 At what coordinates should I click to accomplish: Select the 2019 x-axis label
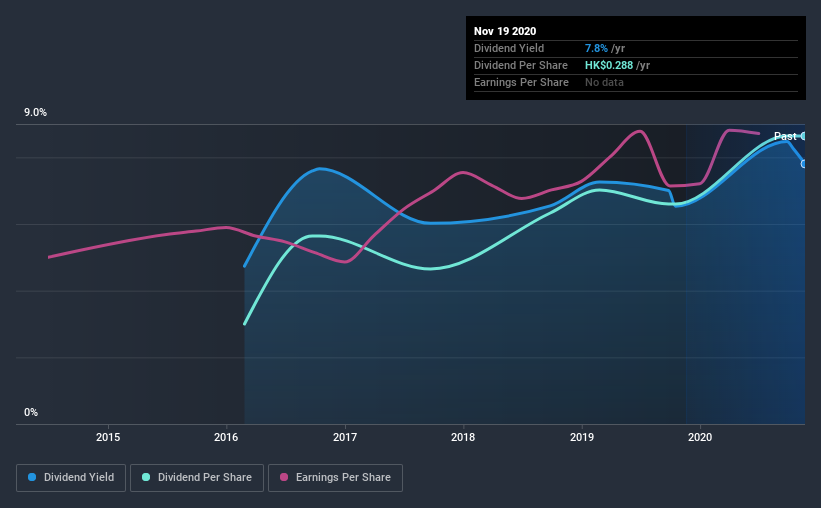click(582, 437)
